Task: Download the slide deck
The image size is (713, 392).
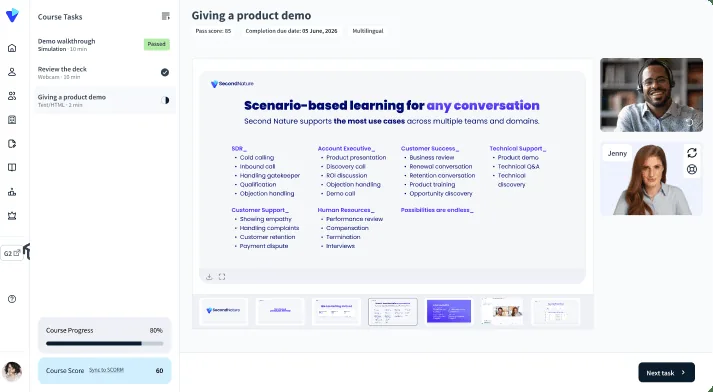Action: tap(209, 276)
